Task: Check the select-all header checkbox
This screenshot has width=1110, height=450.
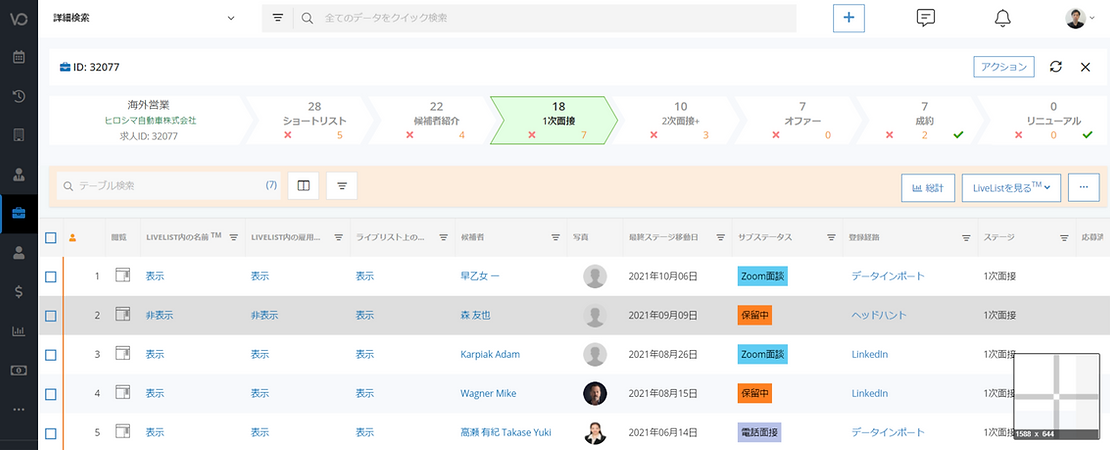Action: 51,238
